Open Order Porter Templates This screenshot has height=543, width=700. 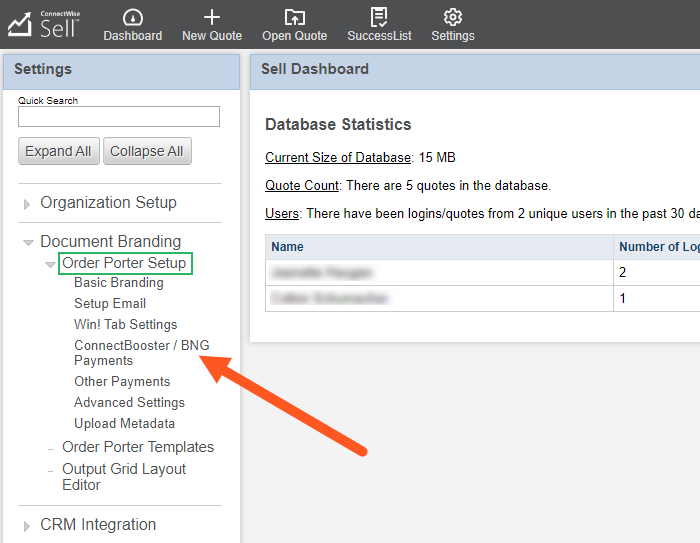pyautogui.click(x=138, y=447)
